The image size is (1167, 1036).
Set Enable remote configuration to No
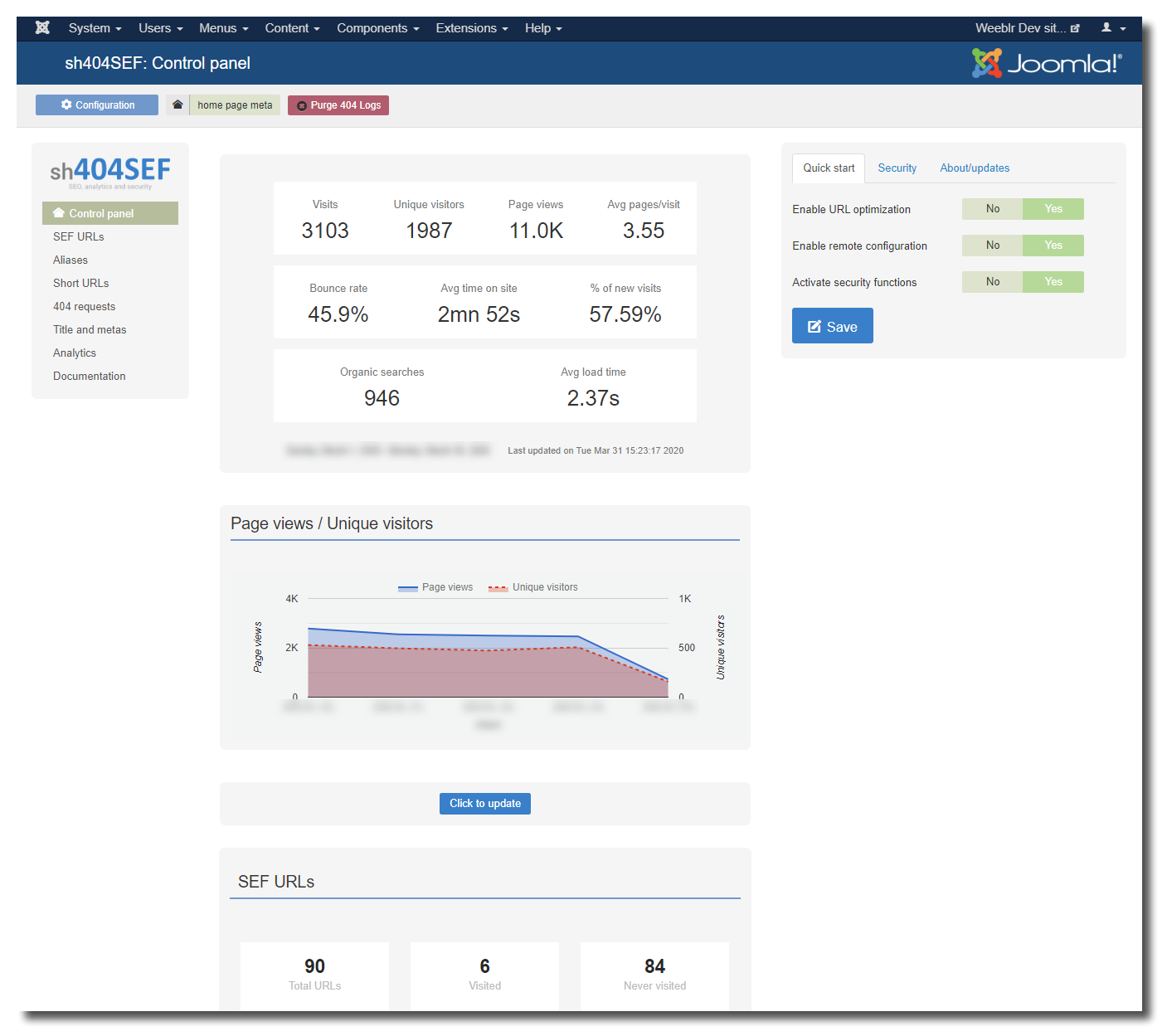[993, 246]
